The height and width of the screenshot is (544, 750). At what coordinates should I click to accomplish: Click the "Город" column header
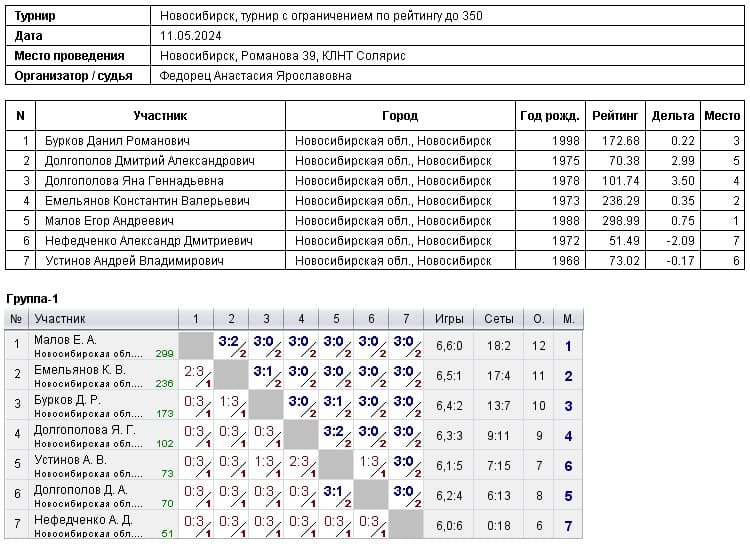point(400,116)
